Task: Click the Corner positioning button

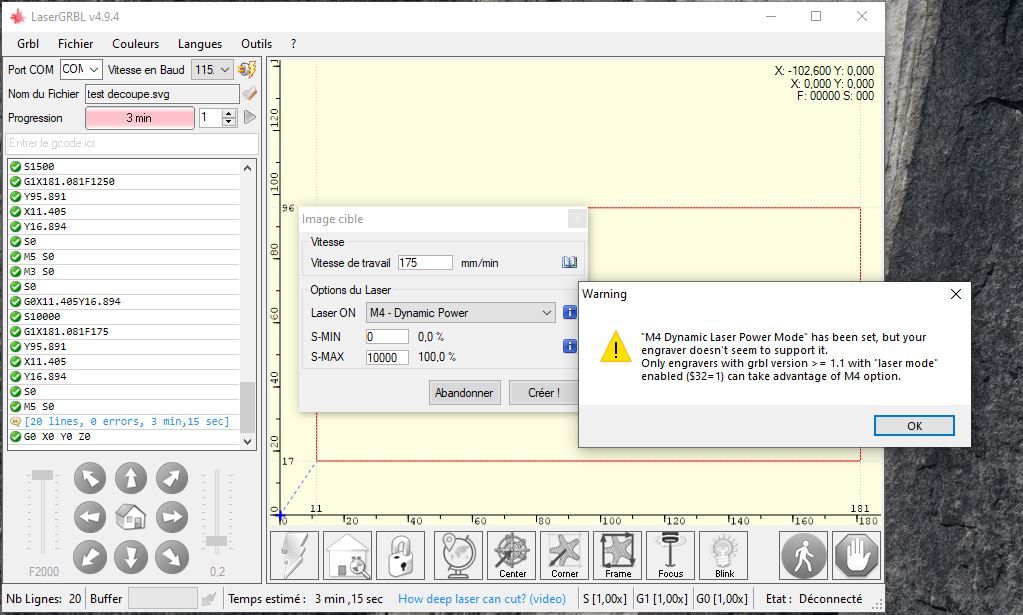Action: coord(564,556)
